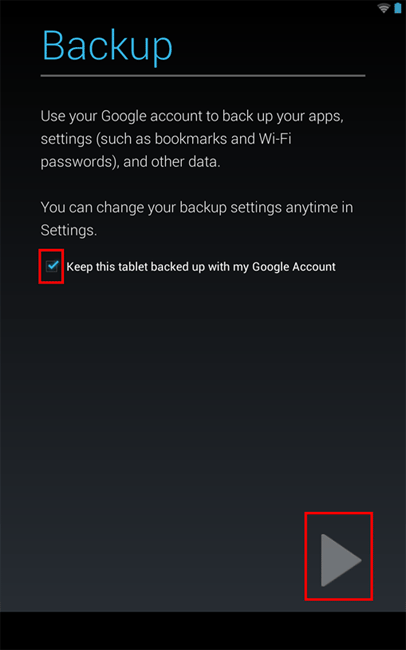
Task: Click the text 'Wi-Fi' in the description
Action: point(275,139)
